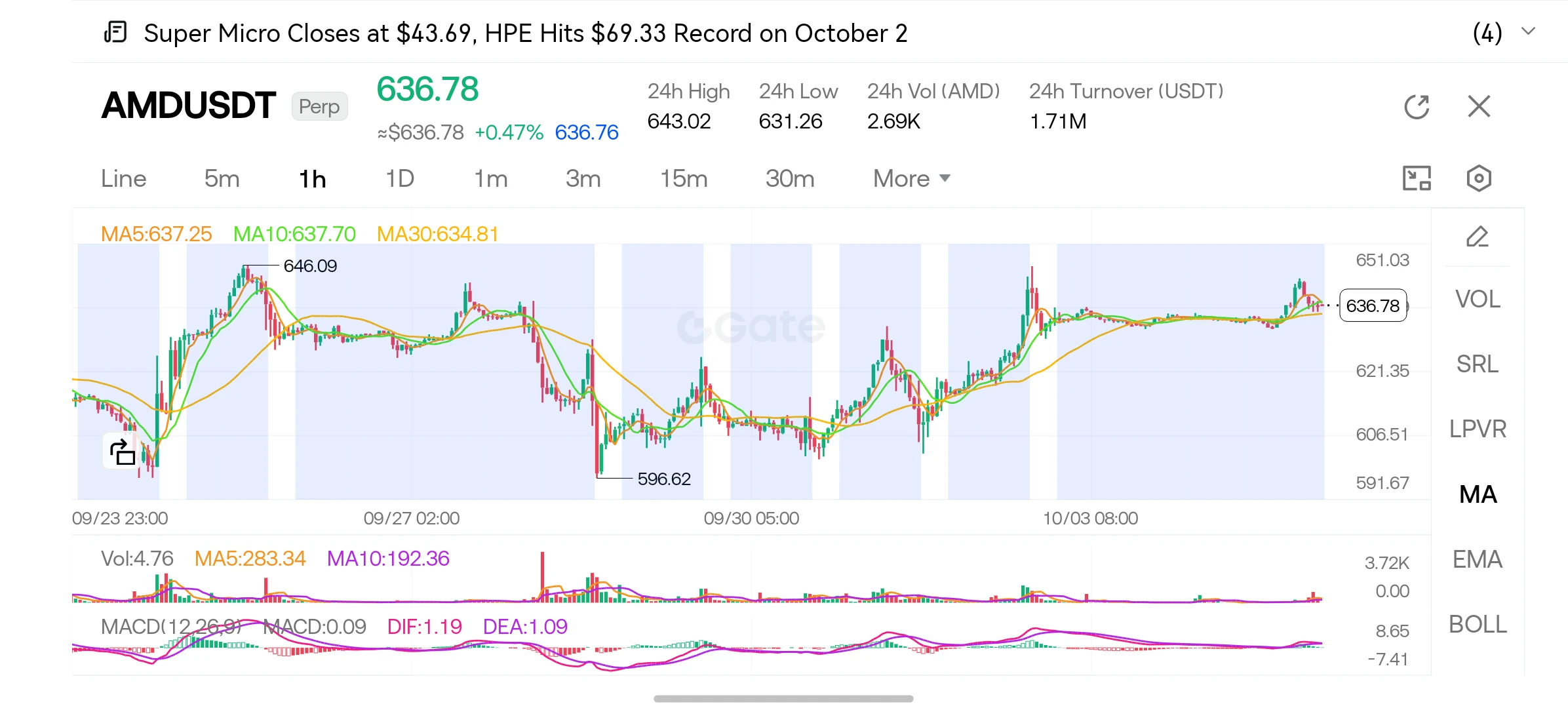Toggle the SRL indicator

[1478, 364]
